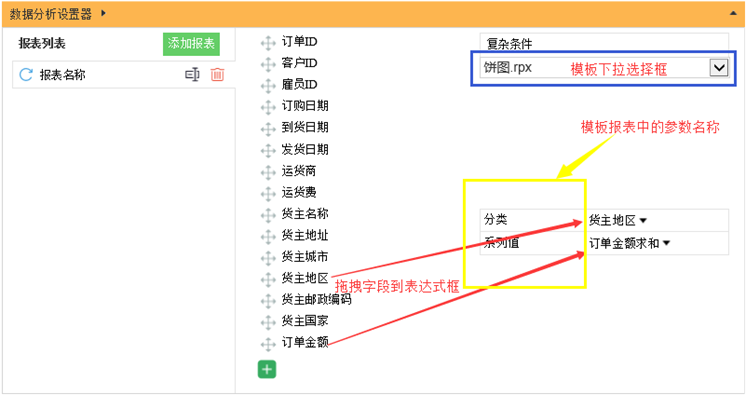Click the drag handle icon beside 运货费
Viewport: 746px width, 395px height.
pos(268,193)
